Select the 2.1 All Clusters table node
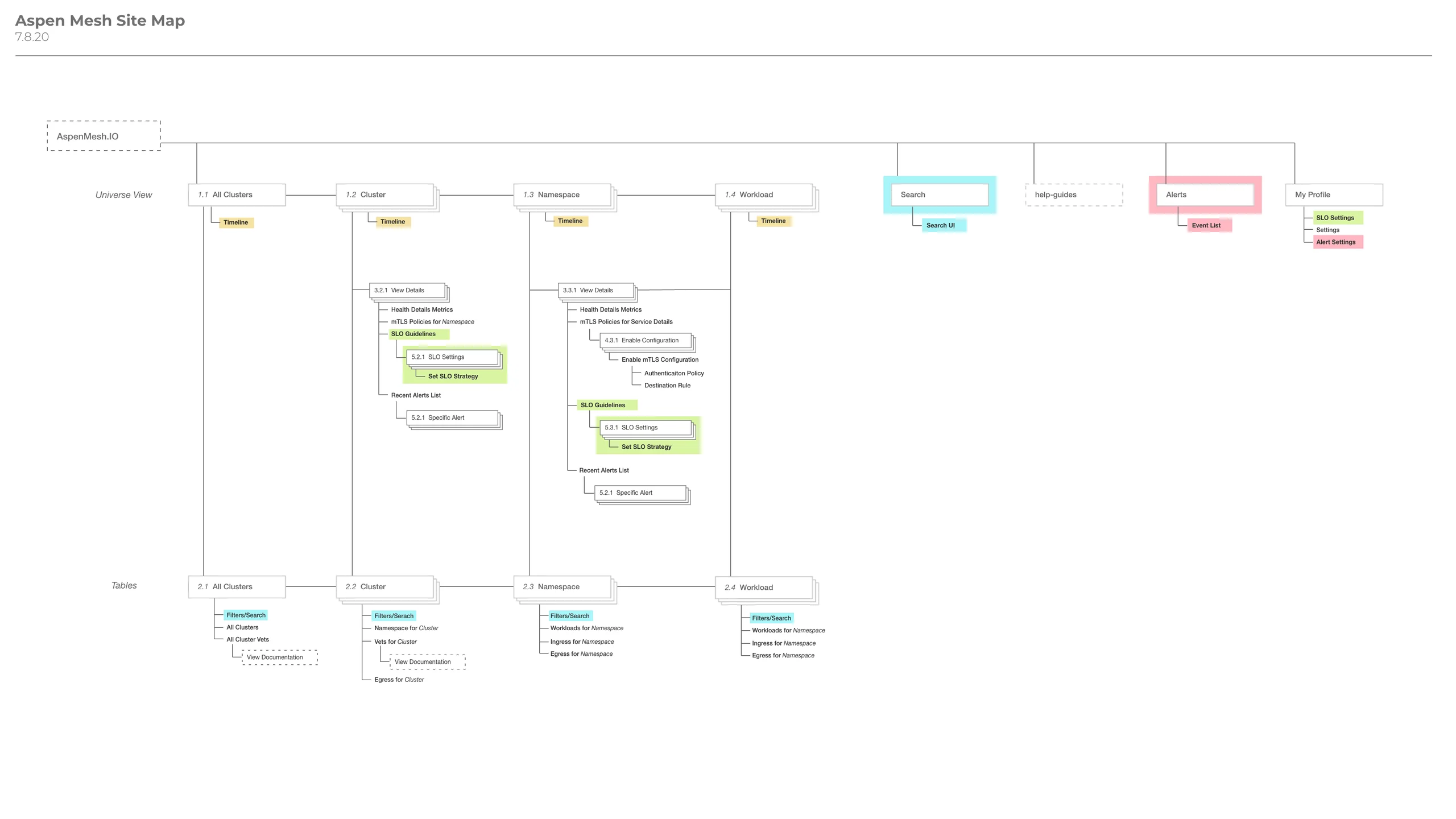This screenshot has height=819, width=1456. [x=237, y=587]
